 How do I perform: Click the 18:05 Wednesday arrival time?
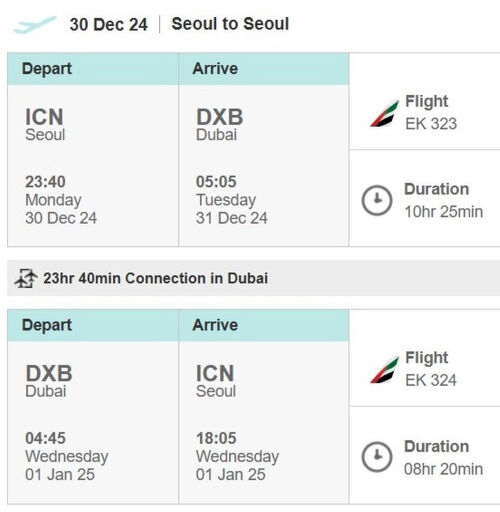tap(237, 456)
